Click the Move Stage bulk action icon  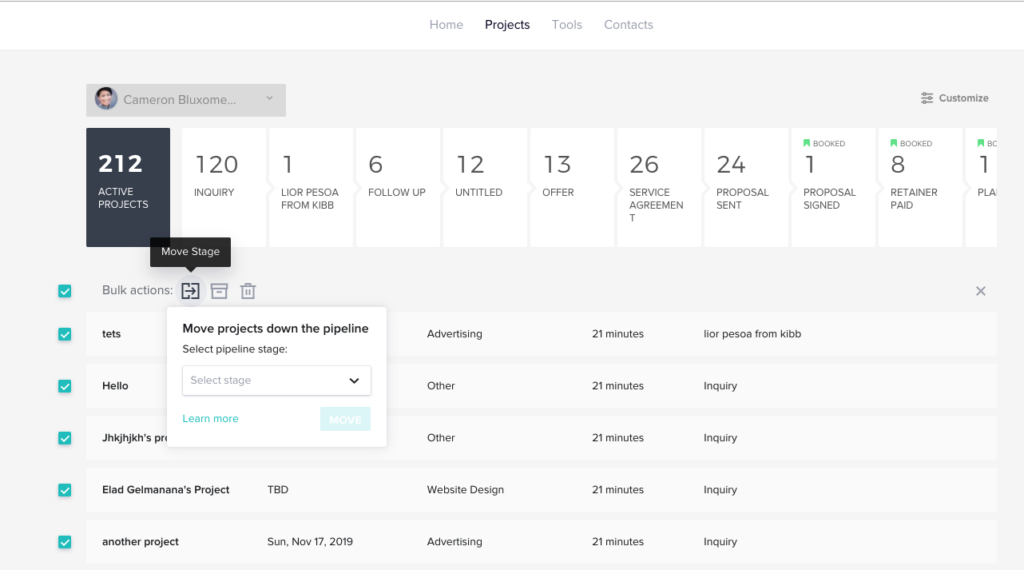pos(190,291)
